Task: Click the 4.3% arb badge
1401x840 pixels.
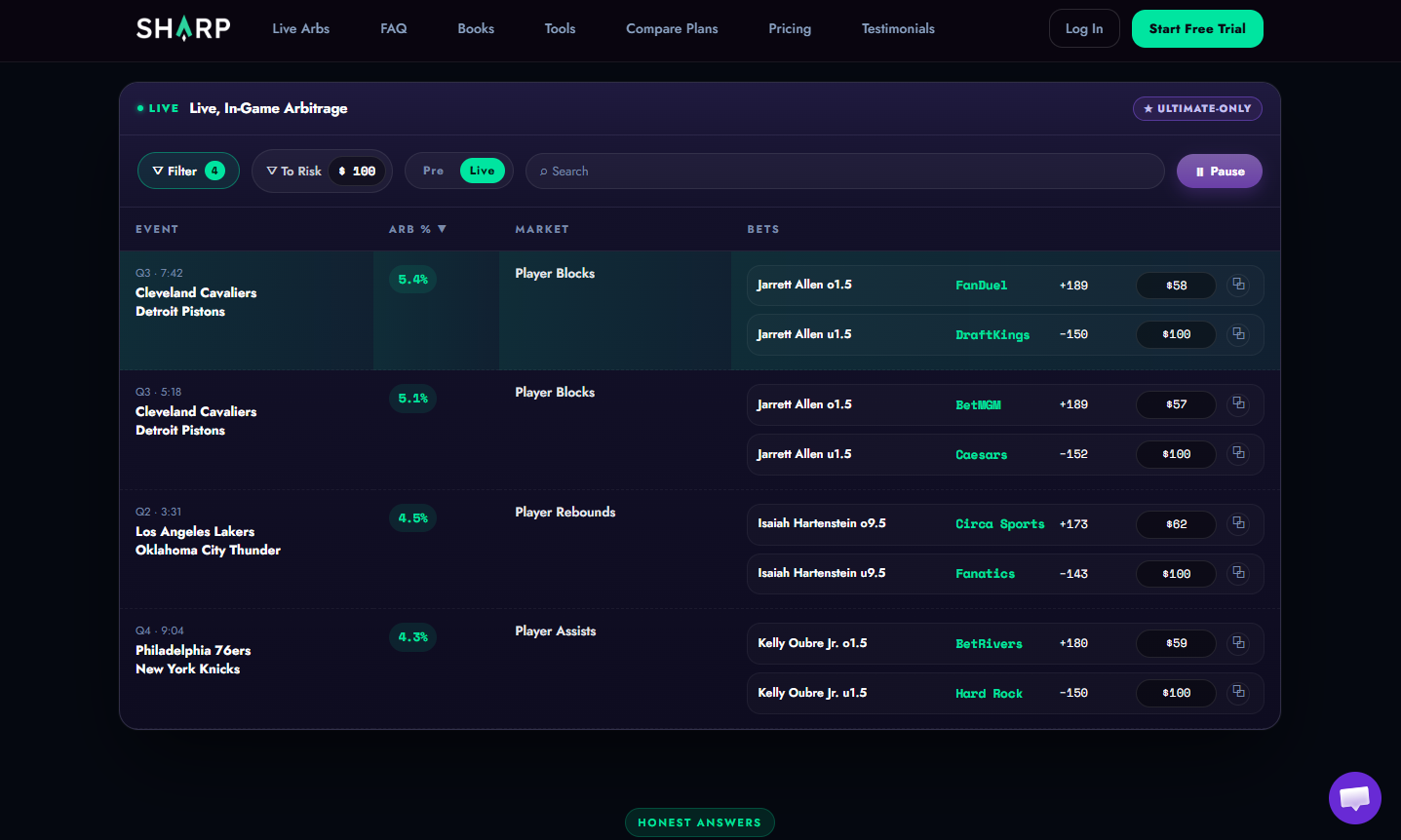Action: pyautogui.click(x=412, y=637)
